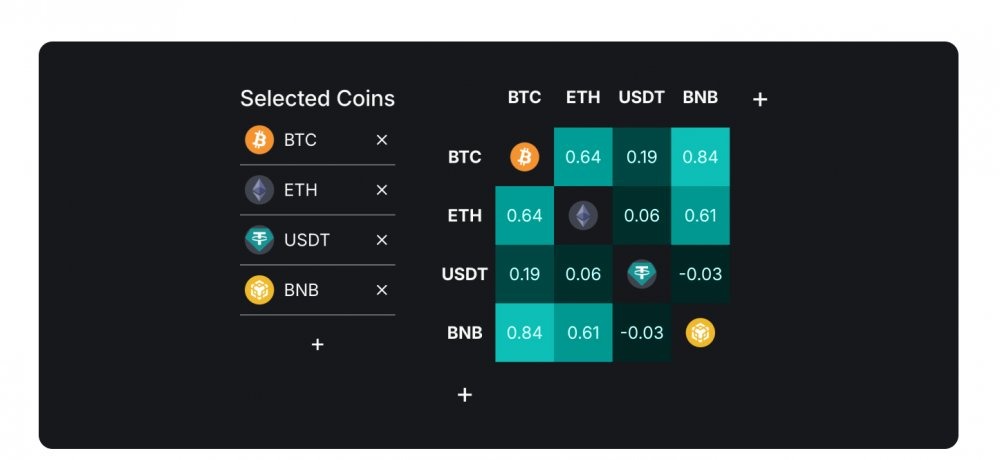Viewport: 1000px width, 460px height.
Task: Click the BNB coin icon in Selected Coins
Action: 260,290
